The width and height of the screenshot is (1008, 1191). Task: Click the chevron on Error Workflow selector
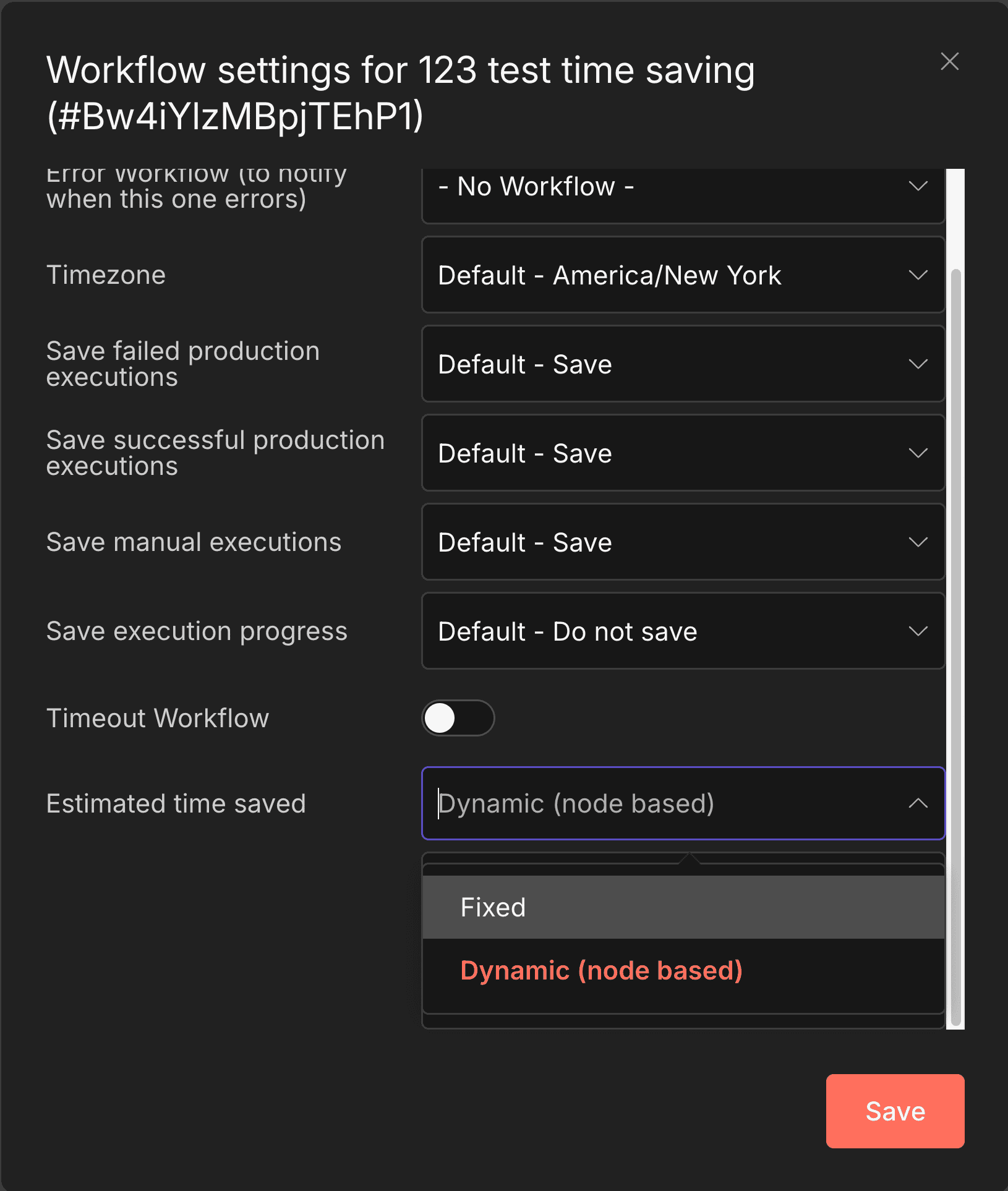tap(918, 186)
